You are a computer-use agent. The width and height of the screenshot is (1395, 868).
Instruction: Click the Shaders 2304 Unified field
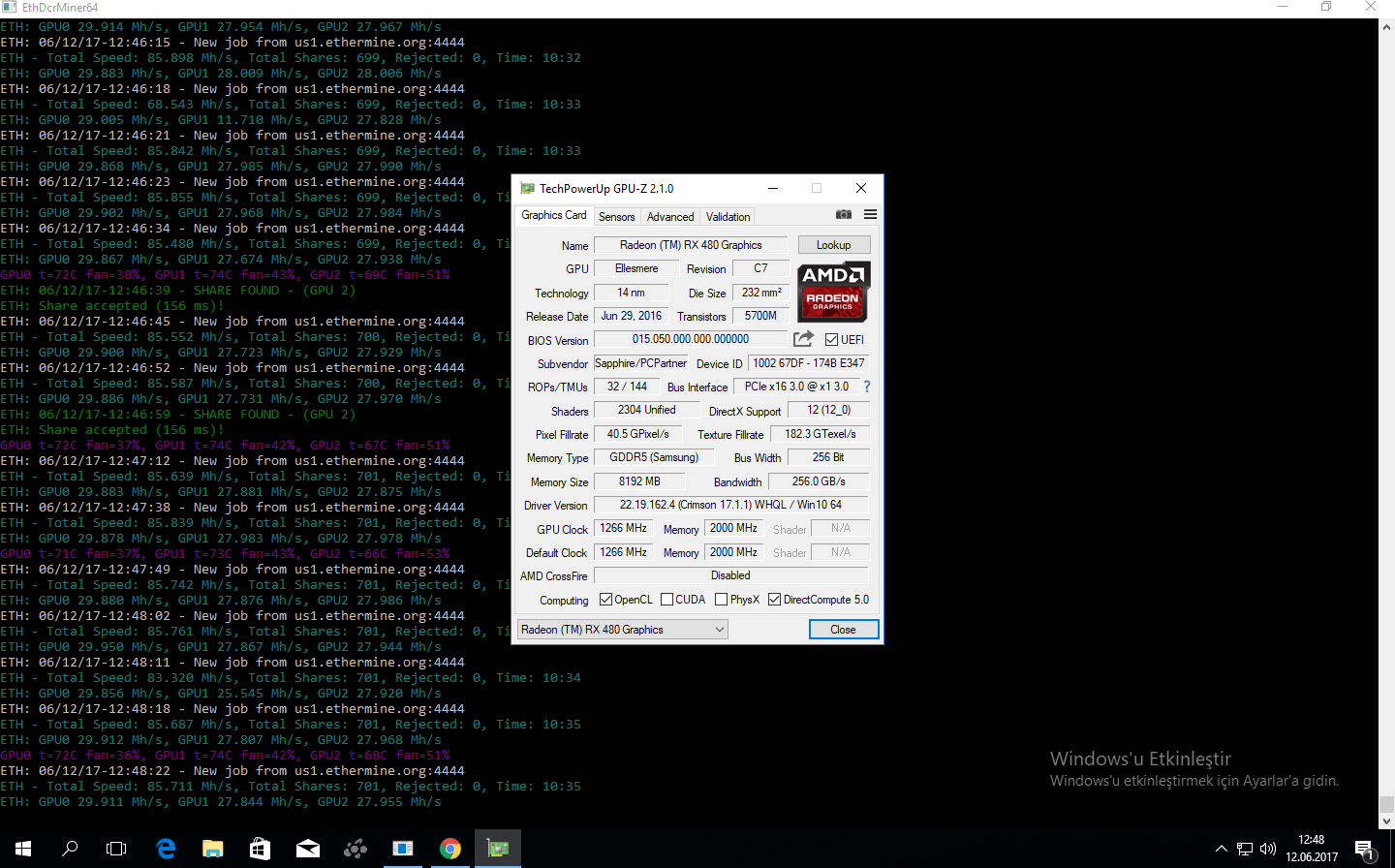(x=647, y=410)
